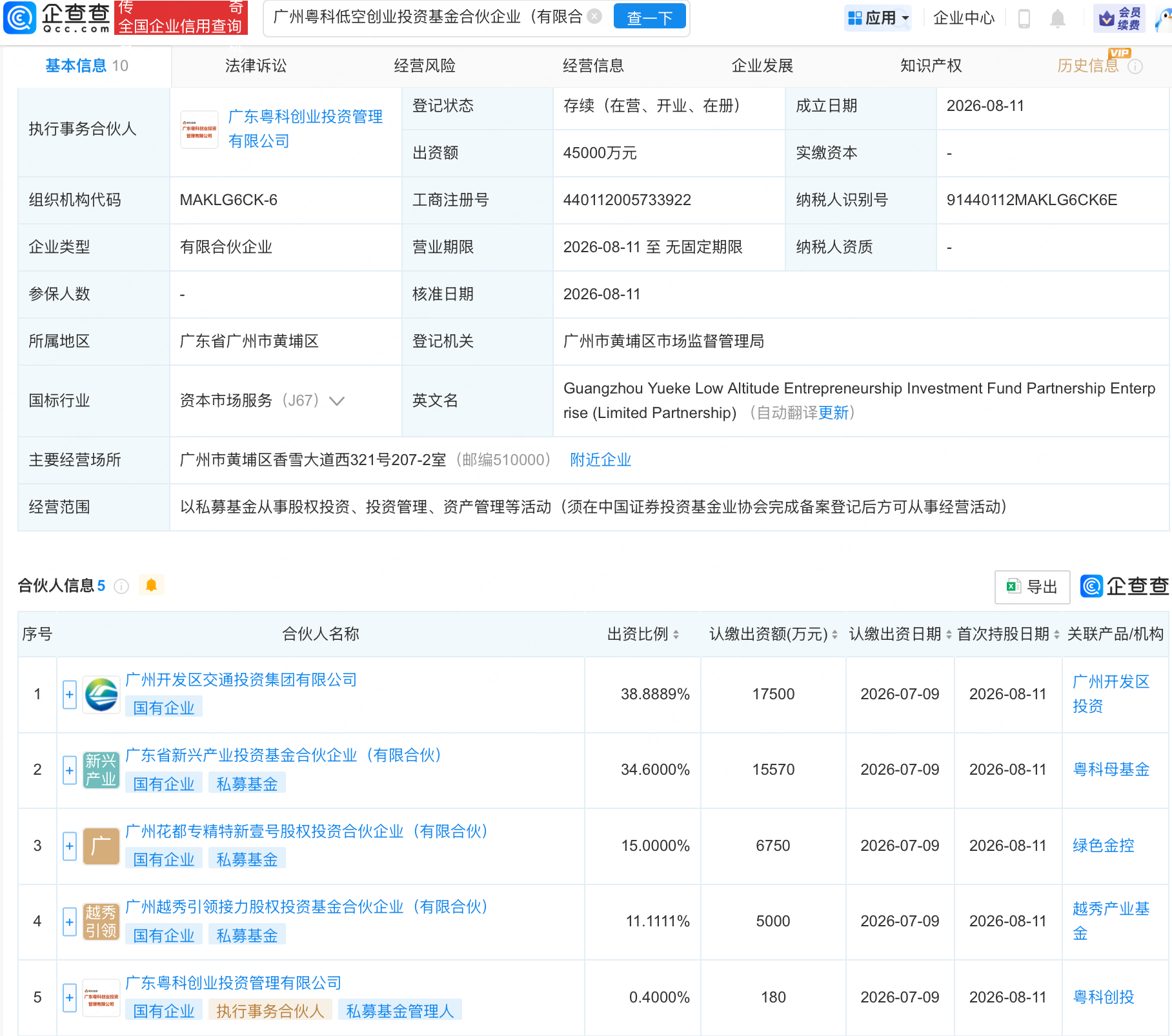Open the 附近企业 link

[600, 460]
